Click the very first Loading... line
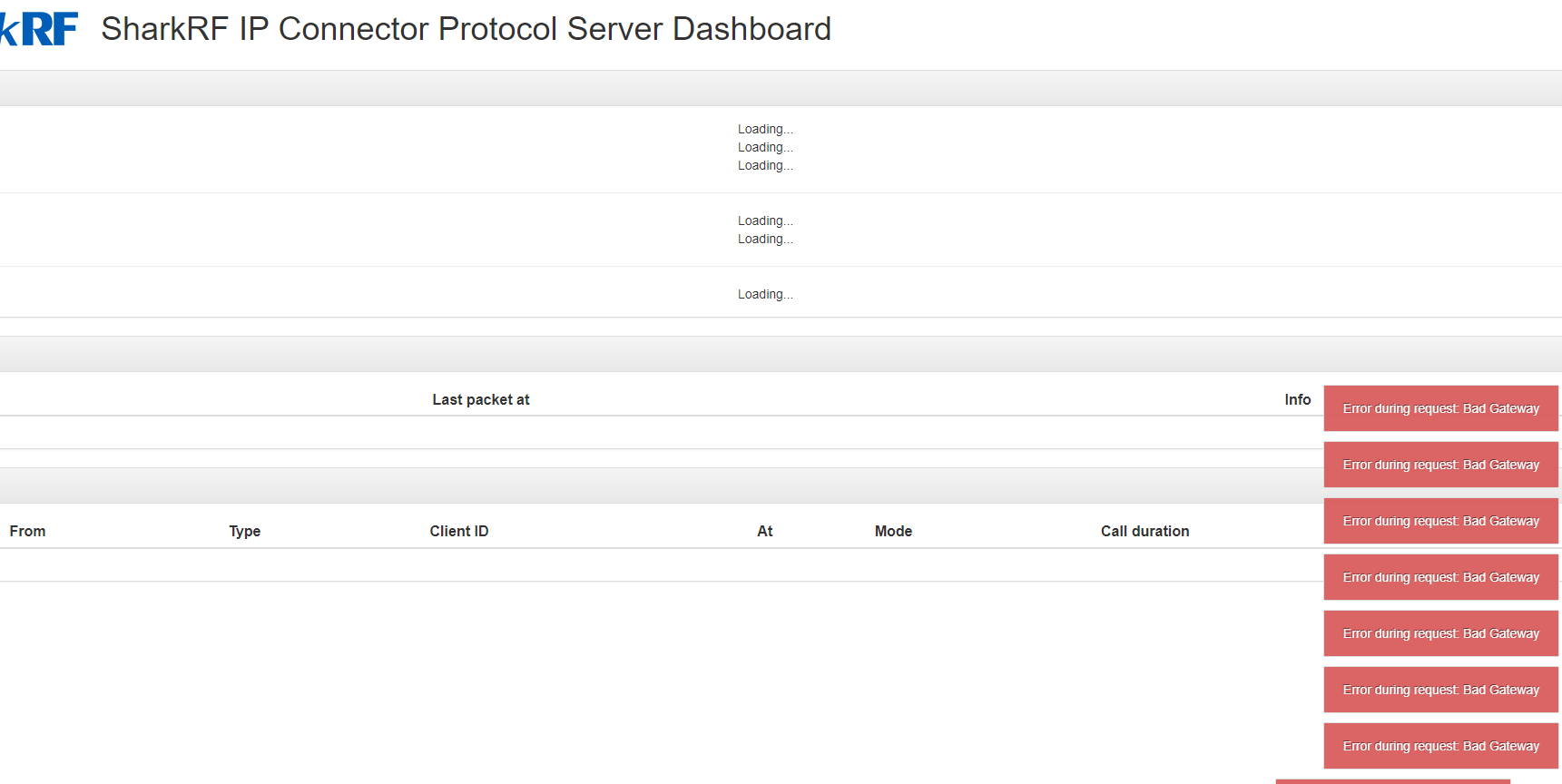Viewport: 1562px width, 784px height. 764,129
